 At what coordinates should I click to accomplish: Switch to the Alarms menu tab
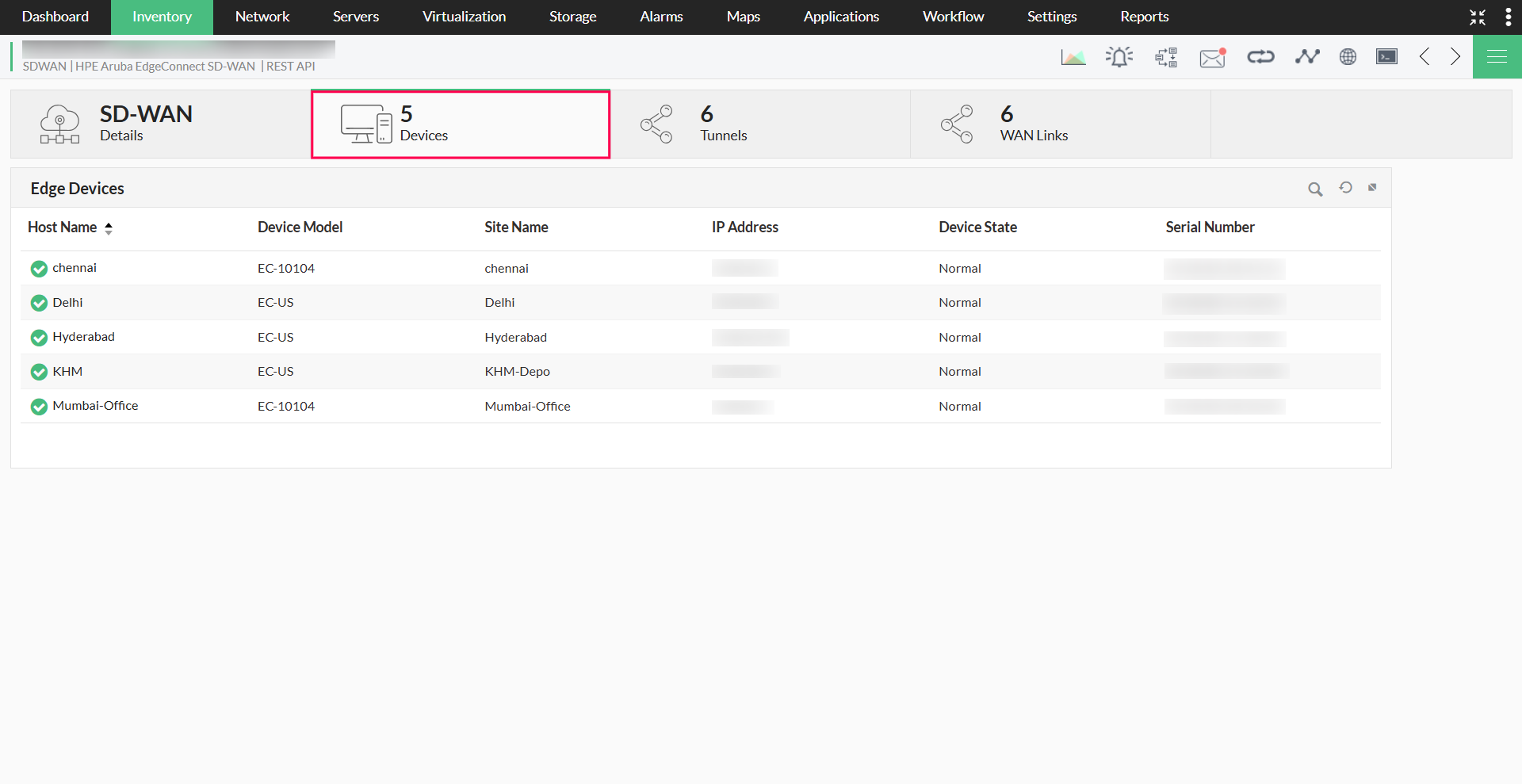coord(661,17)
